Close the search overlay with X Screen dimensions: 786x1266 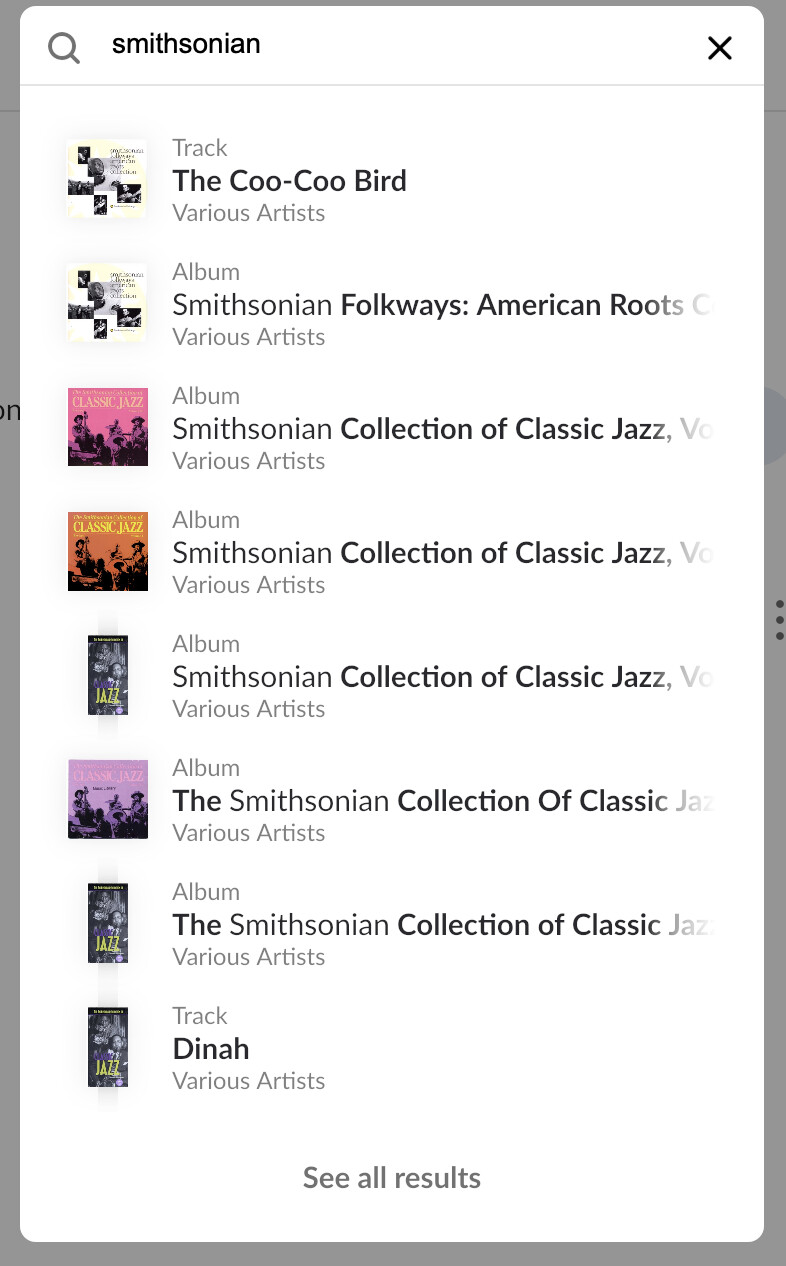pos(720,47)
